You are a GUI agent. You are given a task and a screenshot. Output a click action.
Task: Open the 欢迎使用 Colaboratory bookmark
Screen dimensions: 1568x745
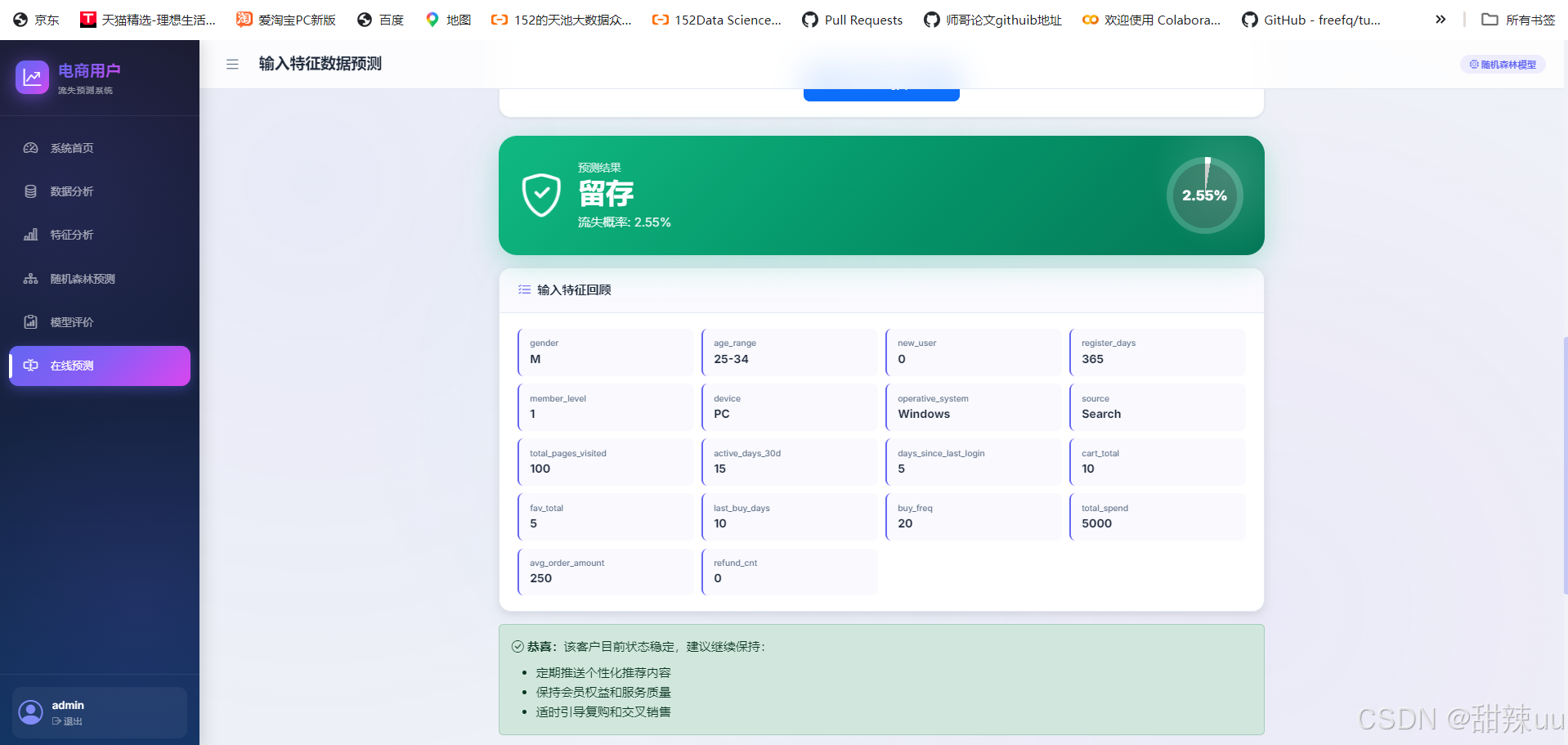click(x=1151, y=20)
